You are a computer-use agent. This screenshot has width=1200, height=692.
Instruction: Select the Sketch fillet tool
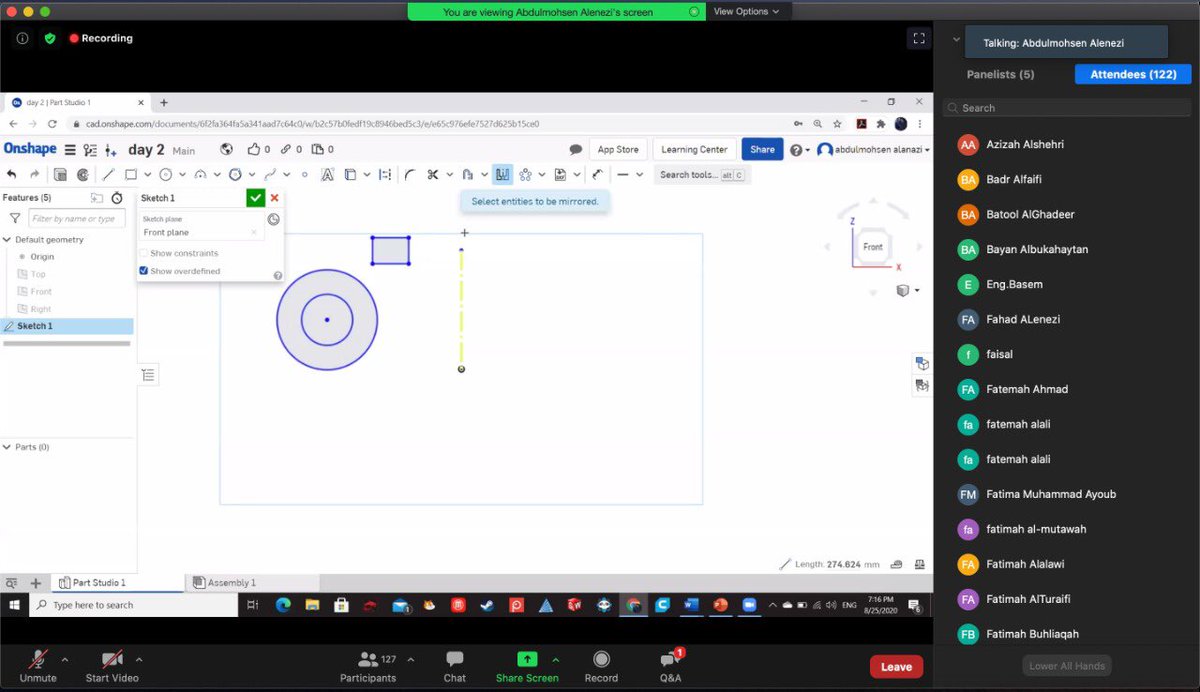pos(410,174)
